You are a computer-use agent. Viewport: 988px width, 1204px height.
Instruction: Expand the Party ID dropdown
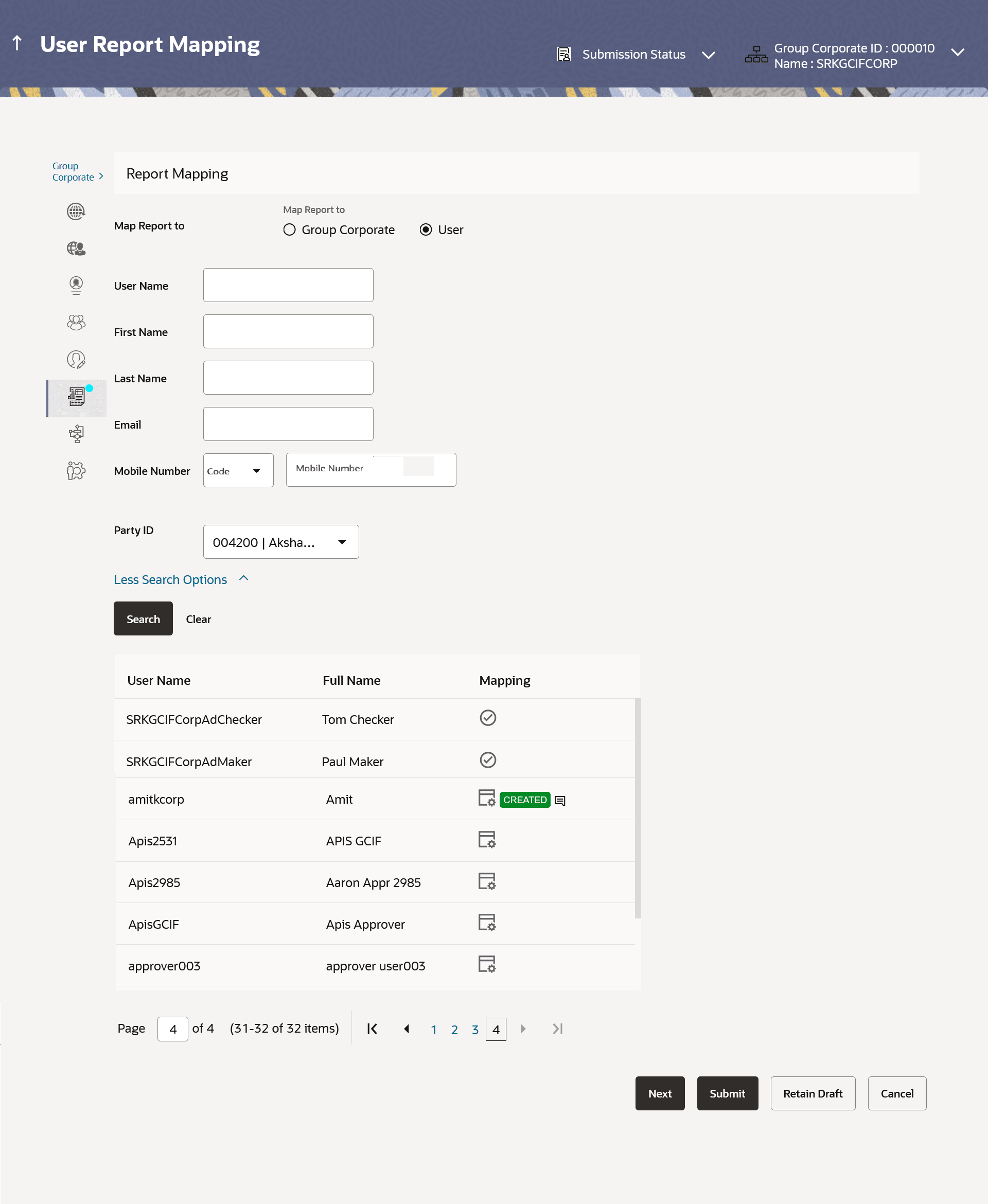point(280,542)
